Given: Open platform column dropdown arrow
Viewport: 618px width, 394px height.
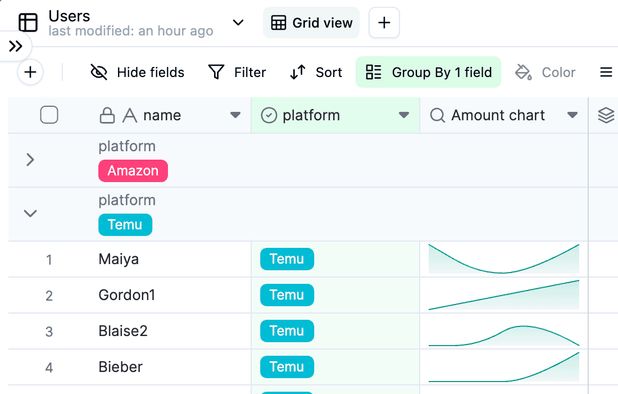Looking at the screenshot, I should (x=404, y=115).
